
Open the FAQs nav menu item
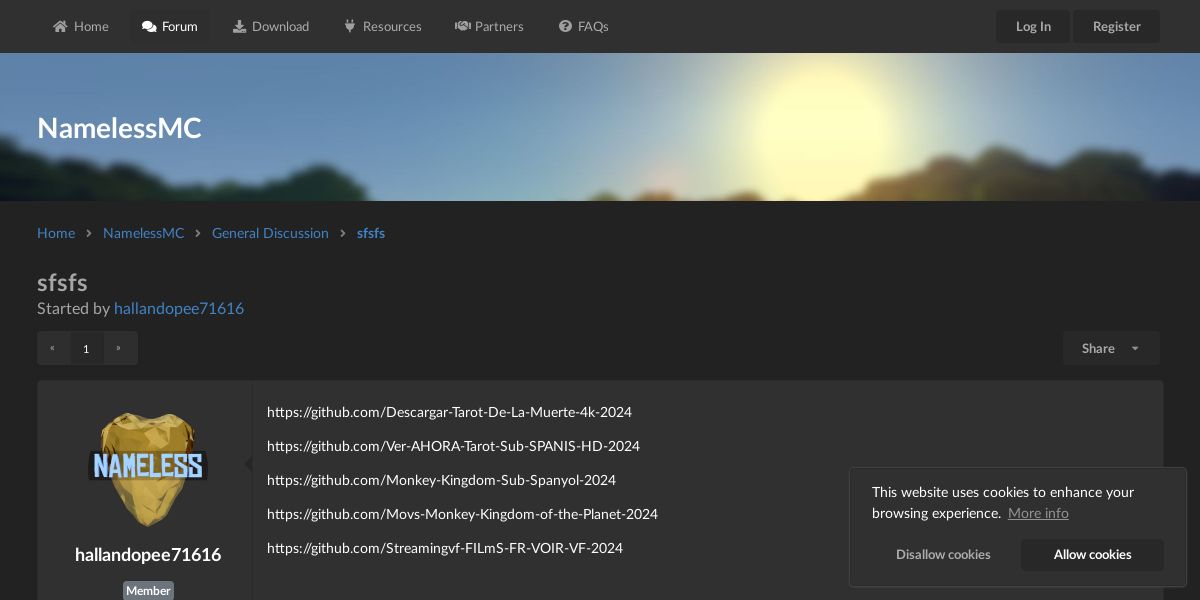584,26
